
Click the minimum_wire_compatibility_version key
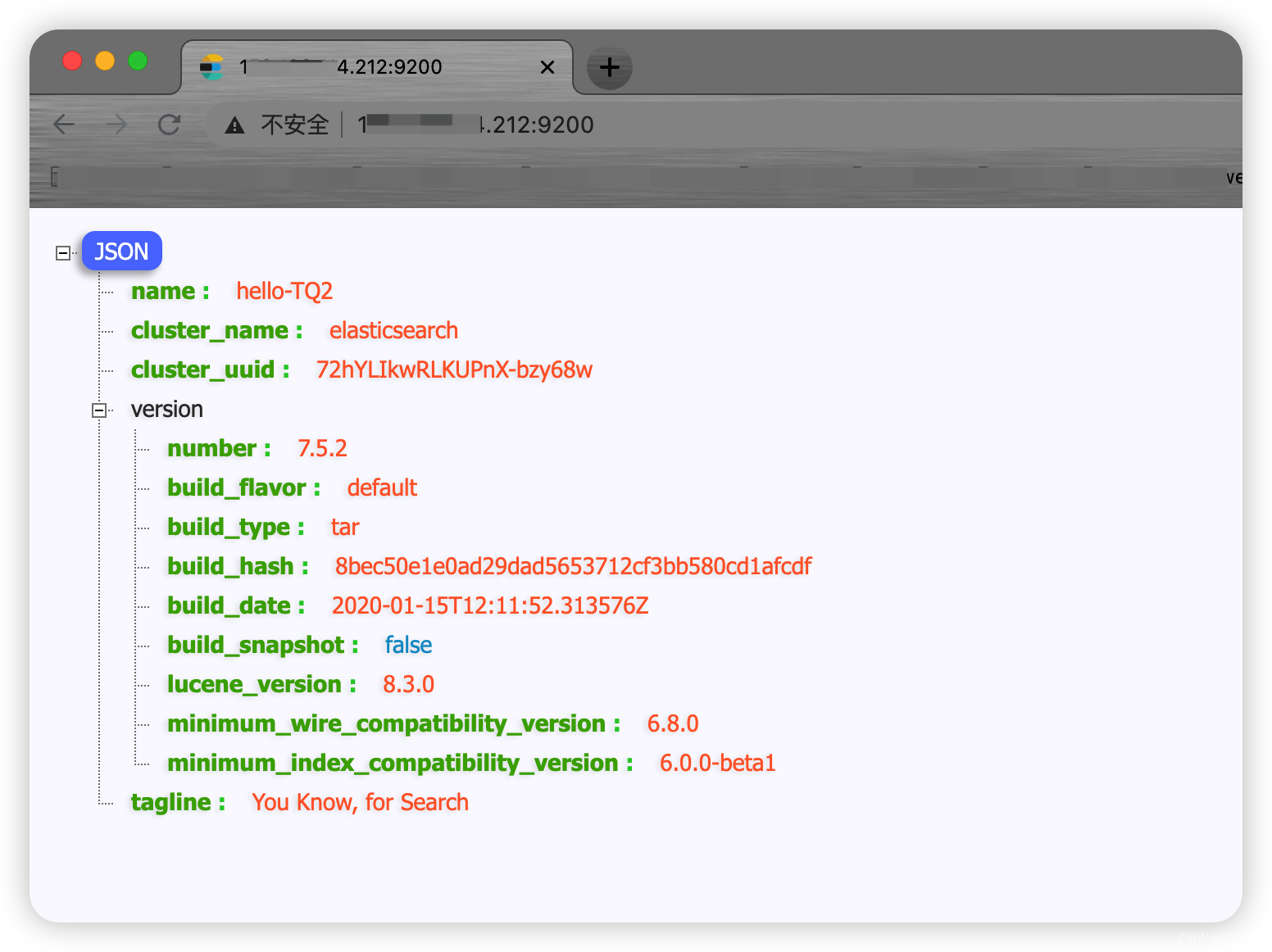pyautogui.click(x=393, y=723)
